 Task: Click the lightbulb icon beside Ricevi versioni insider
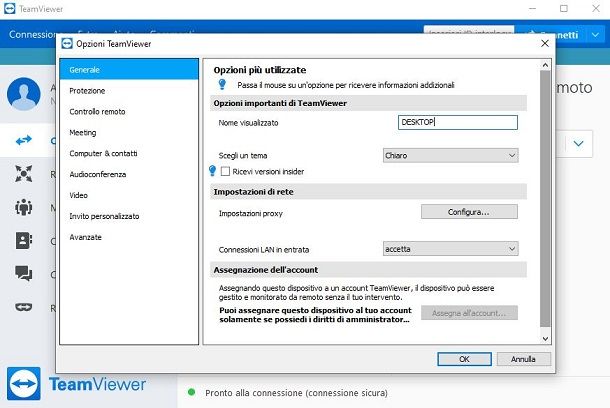tap(212, 171)
